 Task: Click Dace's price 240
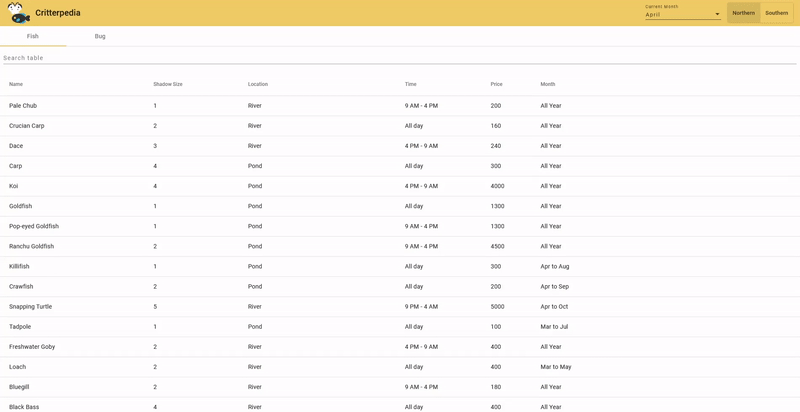pyautogui.click(x=495, y=146)
